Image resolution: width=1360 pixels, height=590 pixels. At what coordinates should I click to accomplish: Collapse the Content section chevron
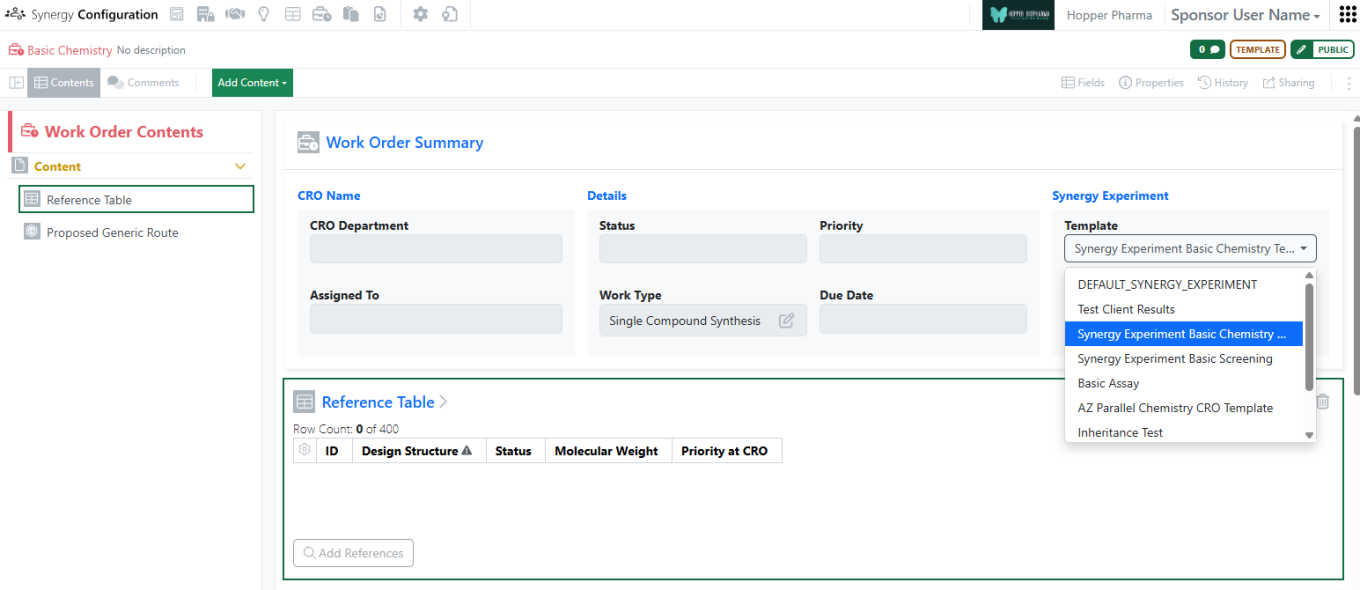240,167
